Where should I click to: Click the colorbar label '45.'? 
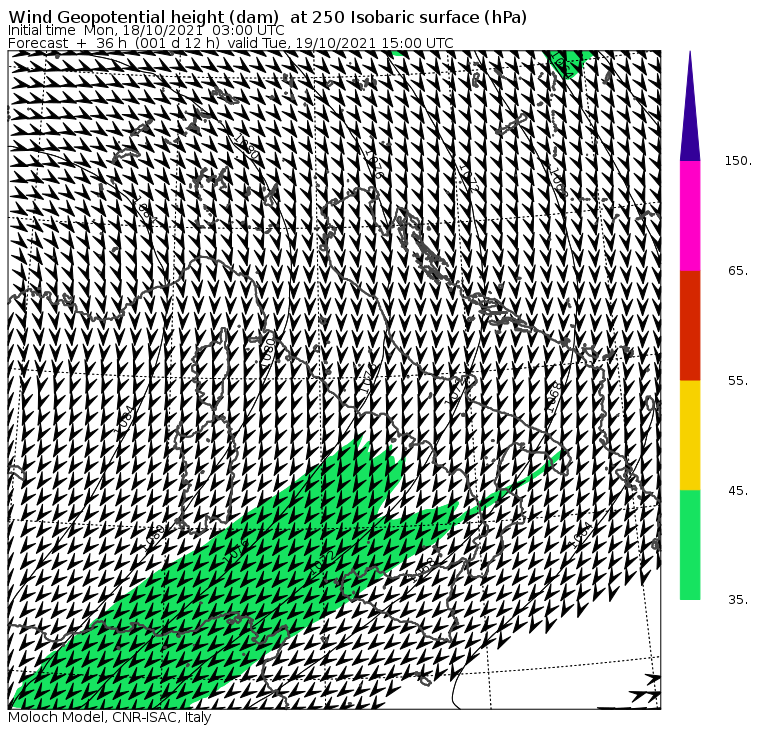coord(738,490)
